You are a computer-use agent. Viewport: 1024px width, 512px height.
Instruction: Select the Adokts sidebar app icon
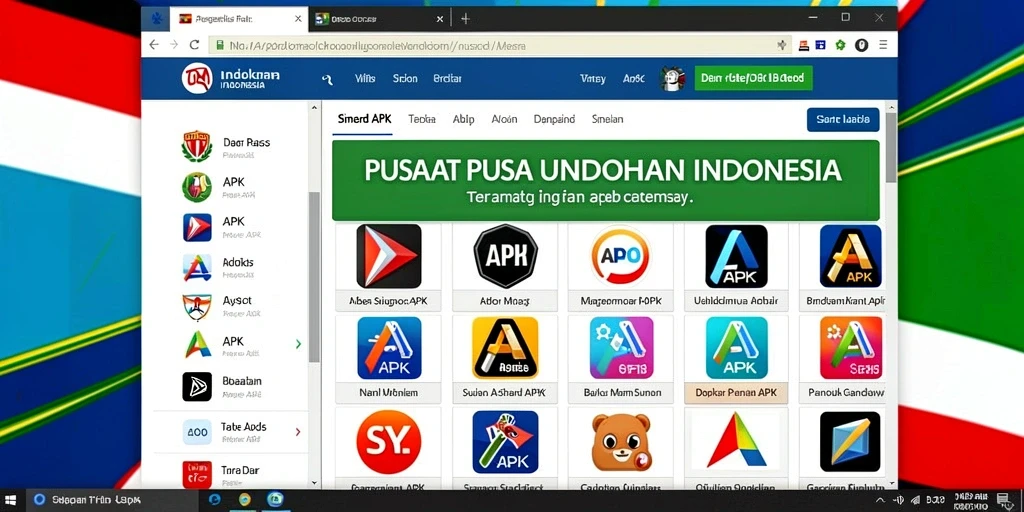click(197, 267)
